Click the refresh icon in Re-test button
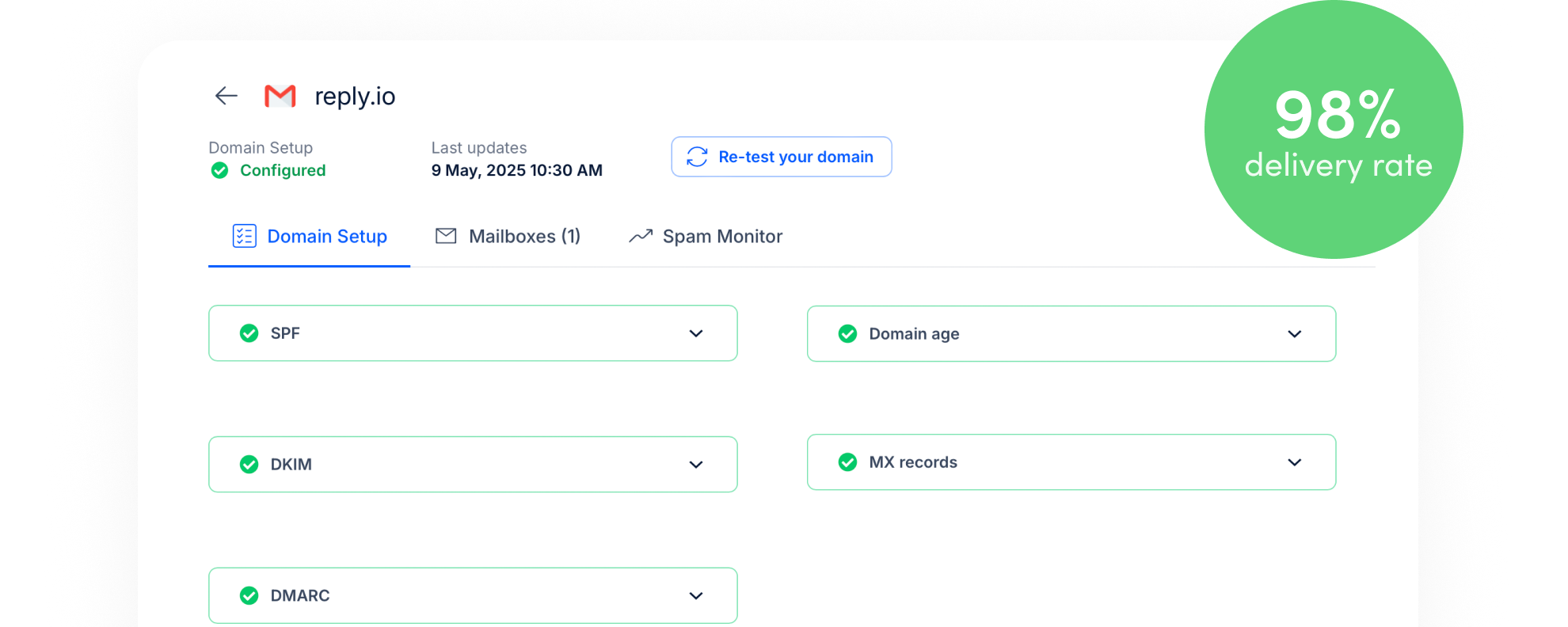 coord(697,157)
